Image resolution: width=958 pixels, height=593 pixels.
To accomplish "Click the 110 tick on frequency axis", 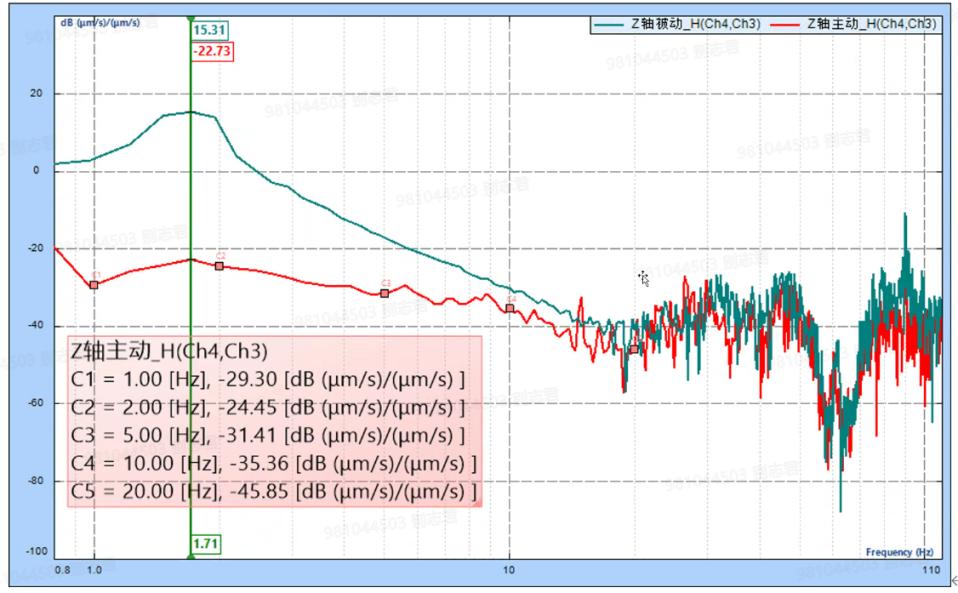I will point(930,571).
